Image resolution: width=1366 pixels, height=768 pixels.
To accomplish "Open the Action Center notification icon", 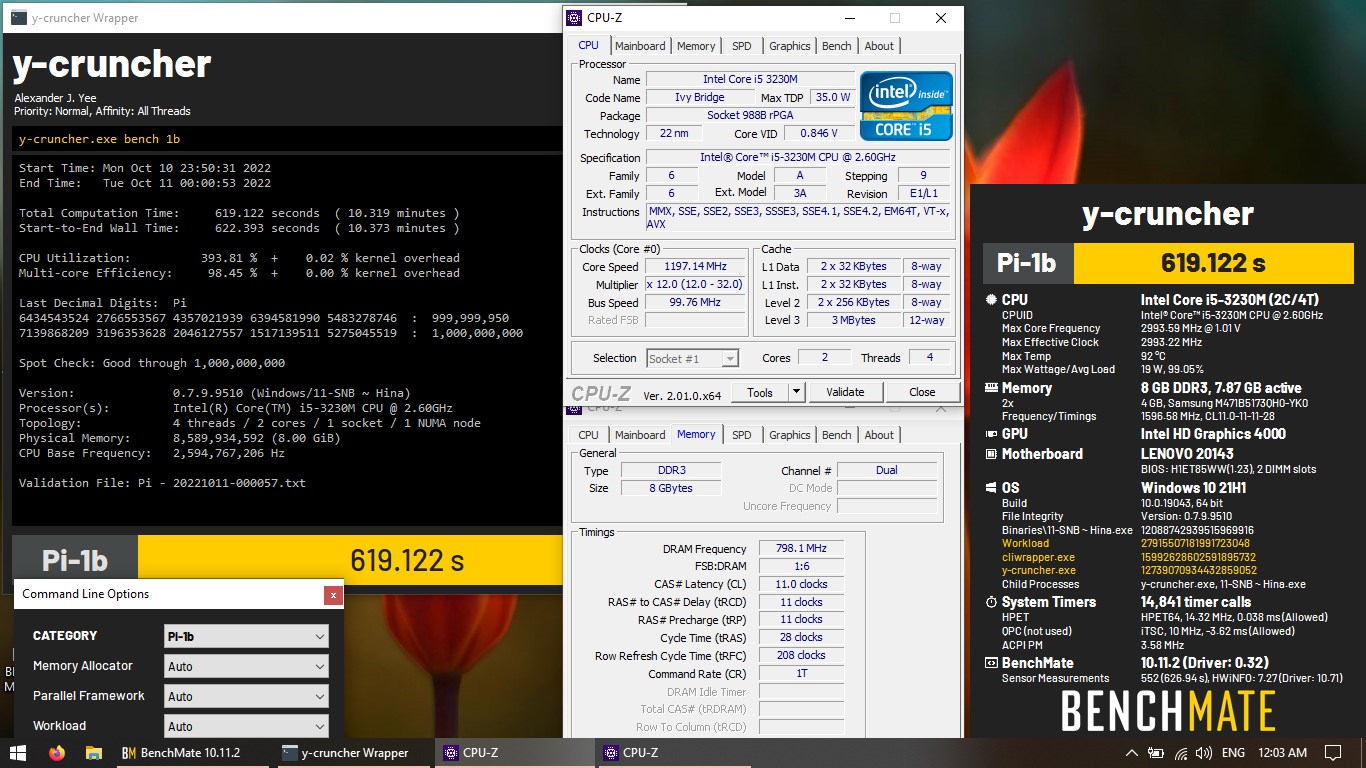I will click(1333, 753).
